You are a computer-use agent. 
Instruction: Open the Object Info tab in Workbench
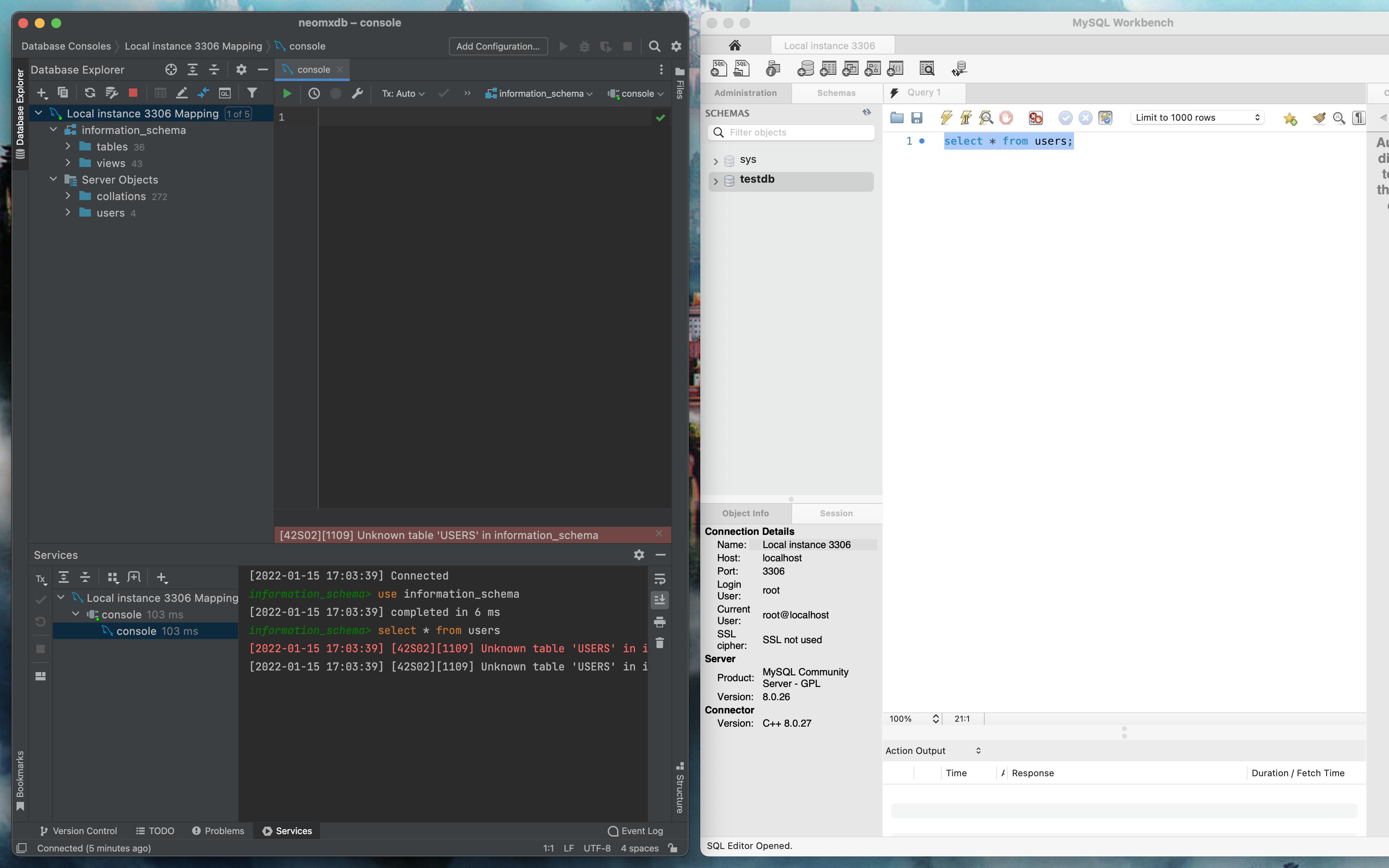pyautogui.click(x=745, y=513)
